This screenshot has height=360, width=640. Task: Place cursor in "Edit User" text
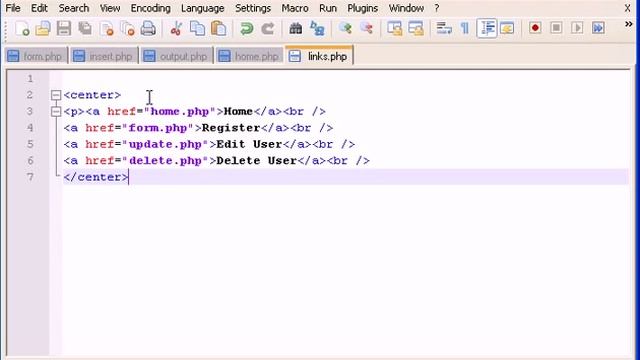coord(249,144)
